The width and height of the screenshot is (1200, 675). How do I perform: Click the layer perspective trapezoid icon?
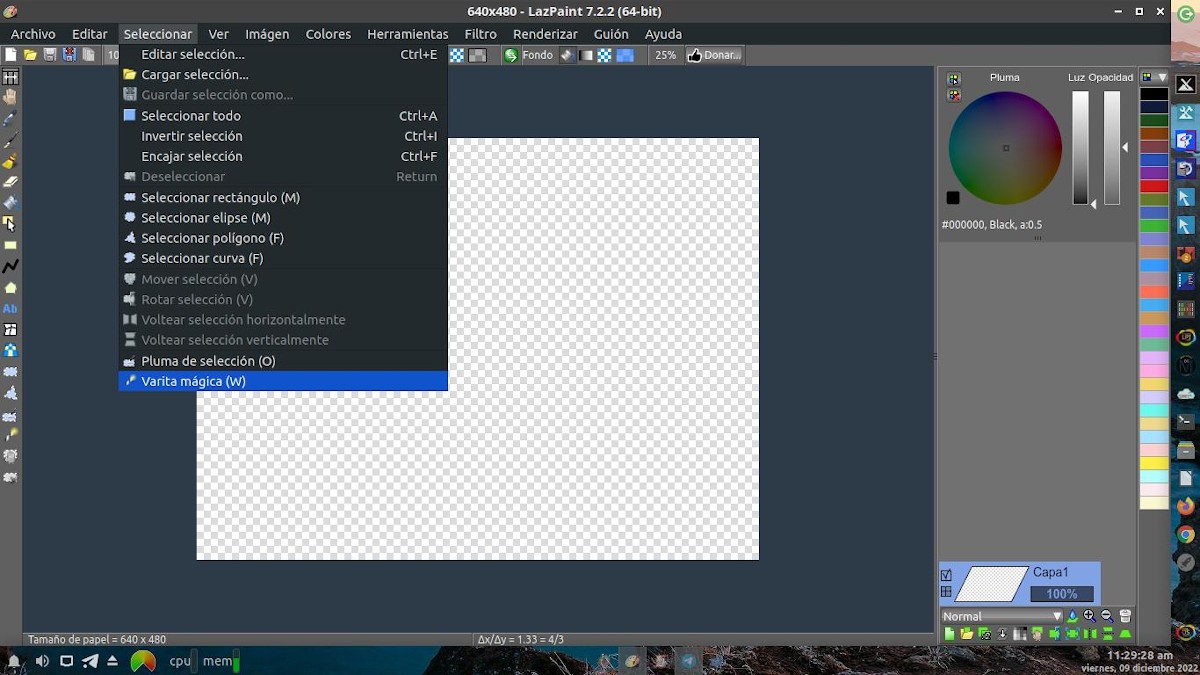1125,633
